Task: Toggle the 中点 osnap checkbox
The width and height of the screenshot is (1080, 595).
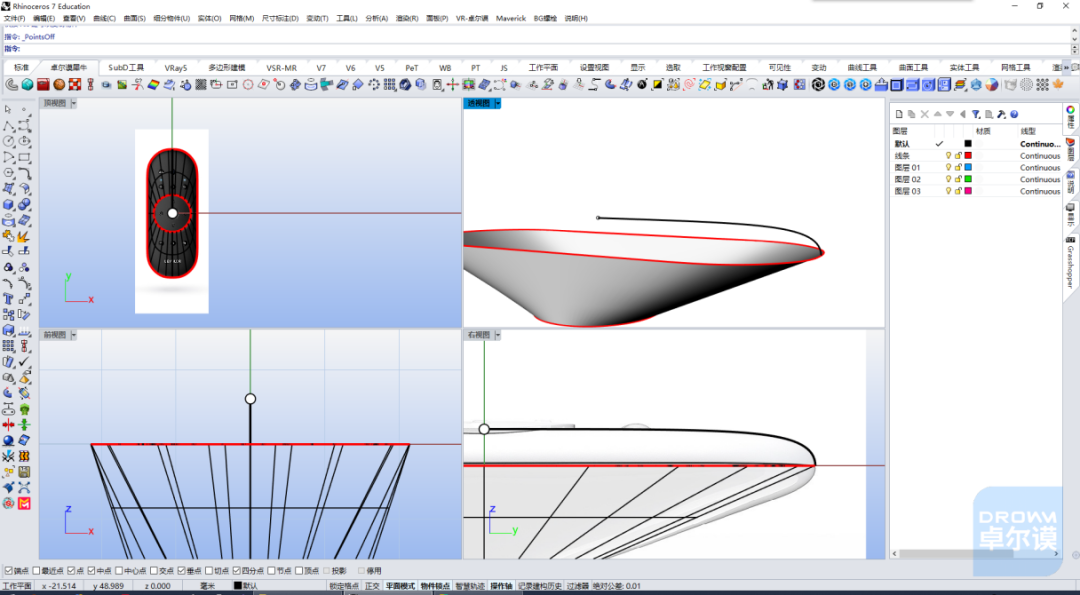Action: click(x=91, y=571)
